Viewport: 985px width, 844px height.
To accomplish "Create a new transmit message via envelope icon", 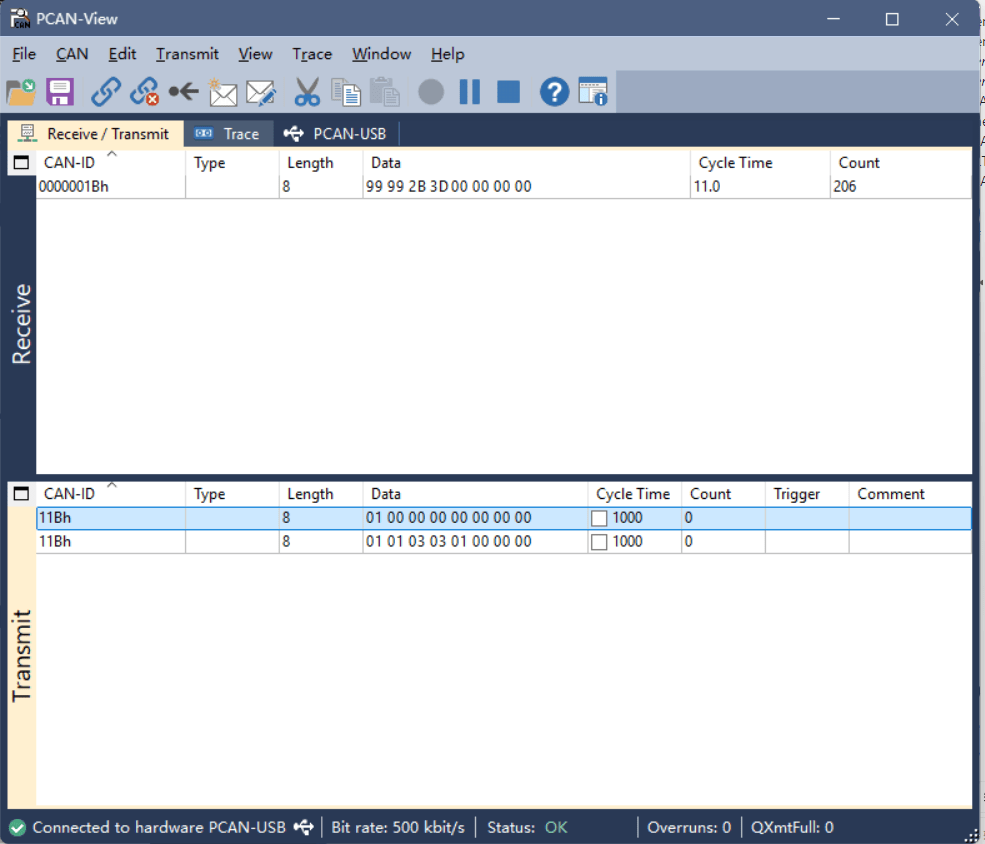I will (x=222, y=93).
